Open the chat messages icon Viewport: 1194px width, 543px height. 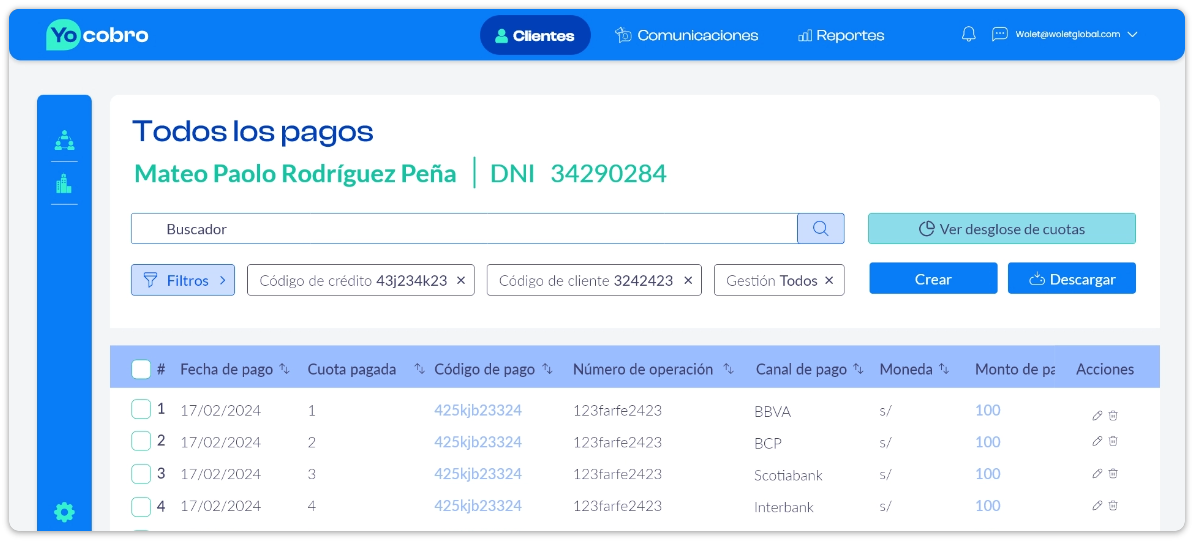click(x=999, y=35)
